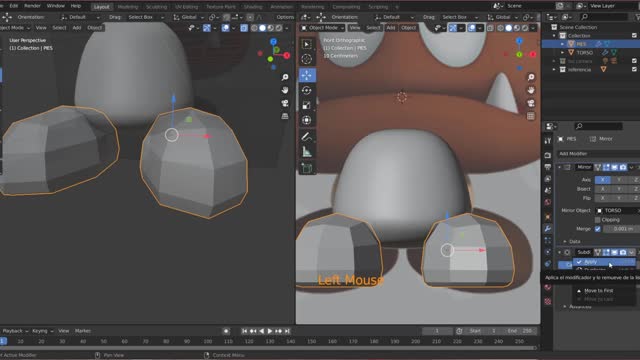Toggle Mirror modifier show in render camera icon
This screenshot has height=360, width=640.
[623, 167]
